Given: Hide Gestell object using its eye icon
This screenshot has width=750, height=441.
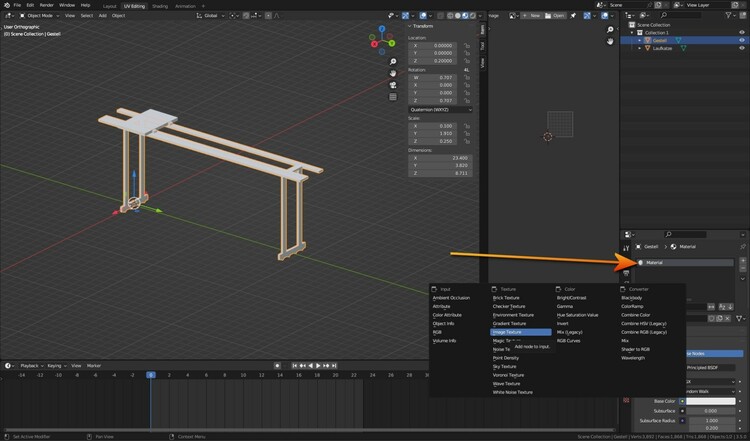Looking at the screenshot, I should point(741,40).
